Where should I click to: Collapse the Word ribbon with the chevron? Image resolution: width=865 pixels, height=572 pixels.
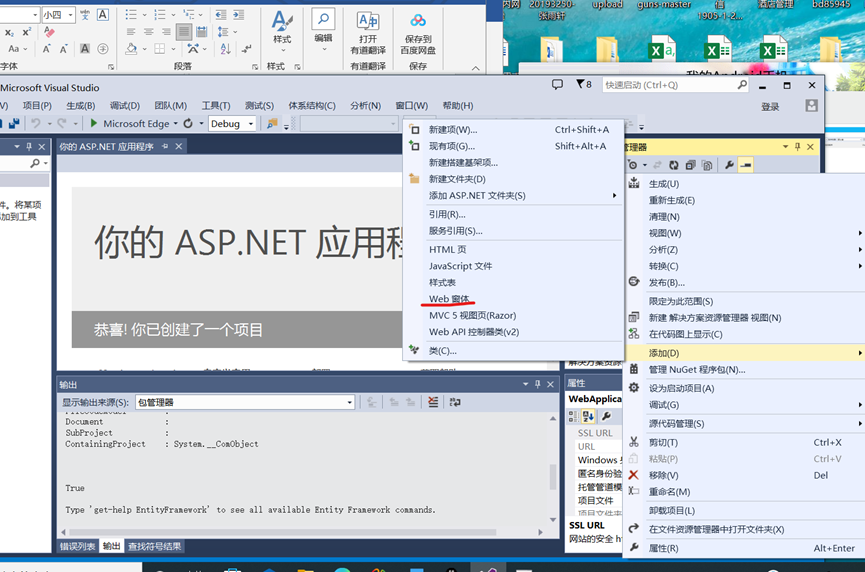click(476, 68)
